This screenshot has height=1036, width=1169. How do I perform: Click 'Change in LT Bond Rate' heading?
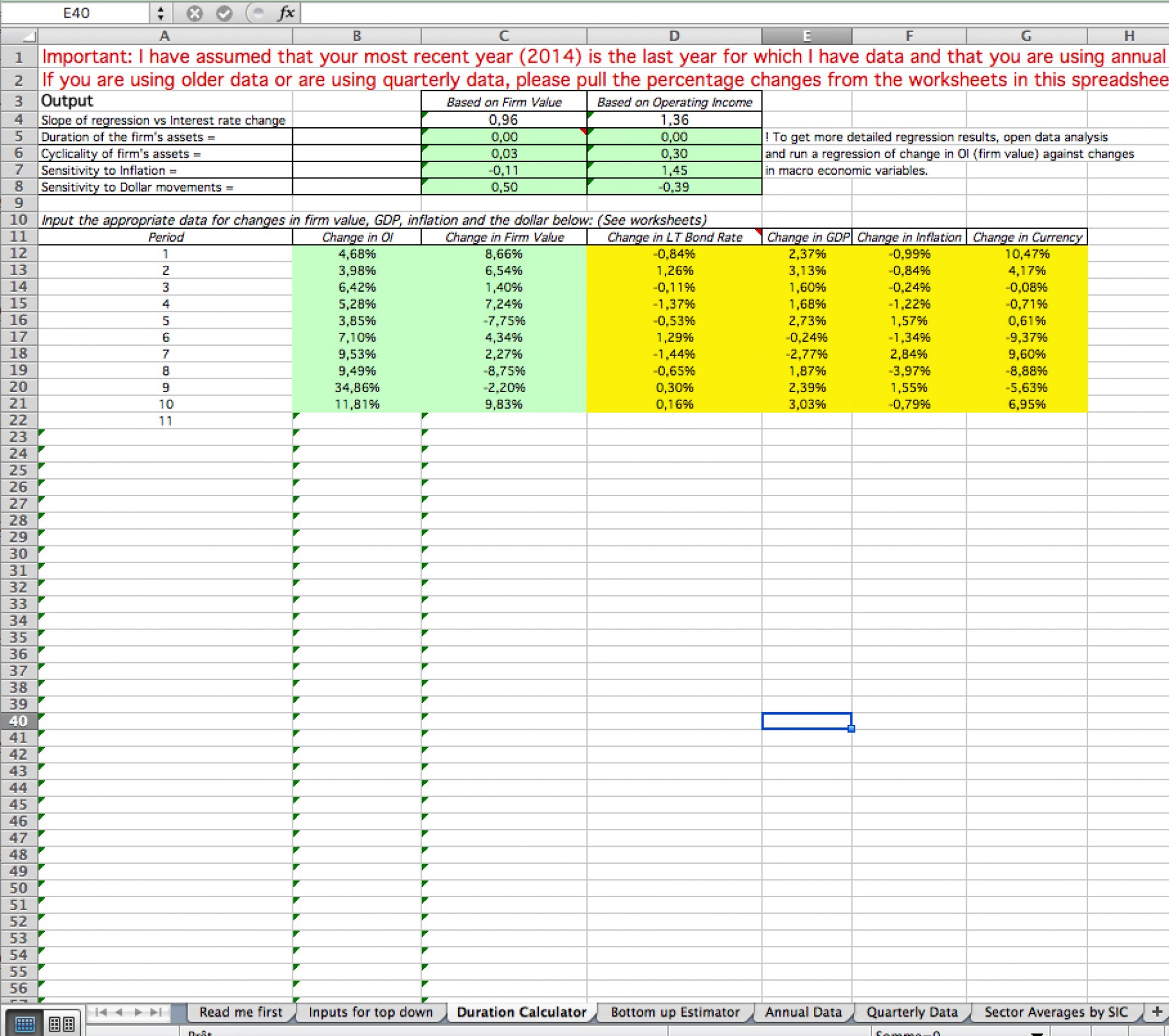[675, 237]
